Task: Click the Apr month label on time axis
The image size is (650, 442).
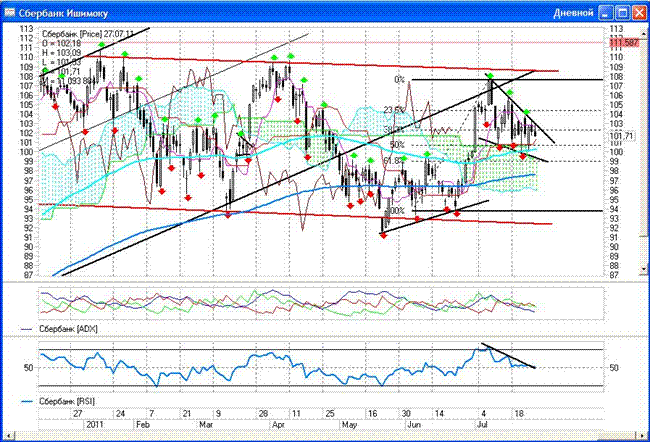Action: (278, 425)
